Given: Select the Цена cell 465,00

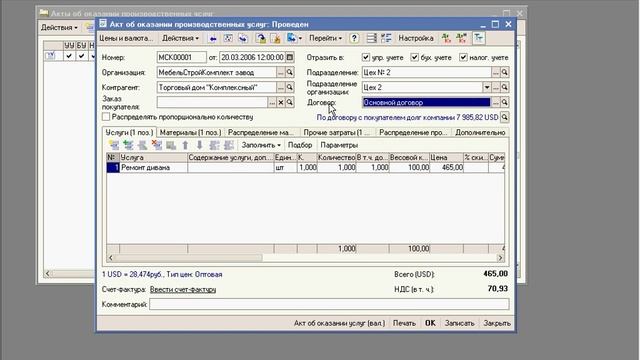Looking at the screenshot, I should 447,168.
